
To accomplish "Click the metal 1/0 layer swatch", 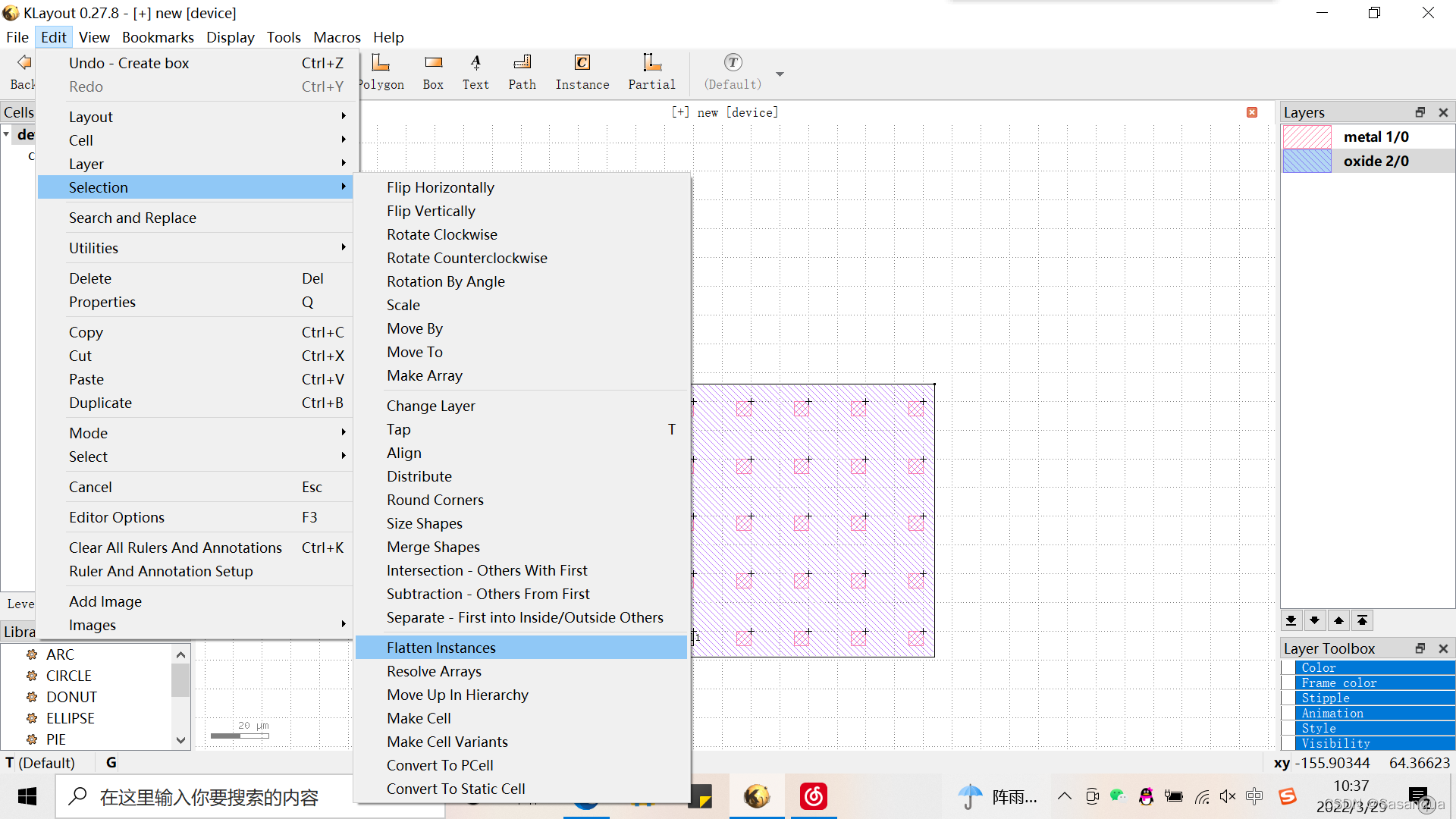I will coord(1307,137).
